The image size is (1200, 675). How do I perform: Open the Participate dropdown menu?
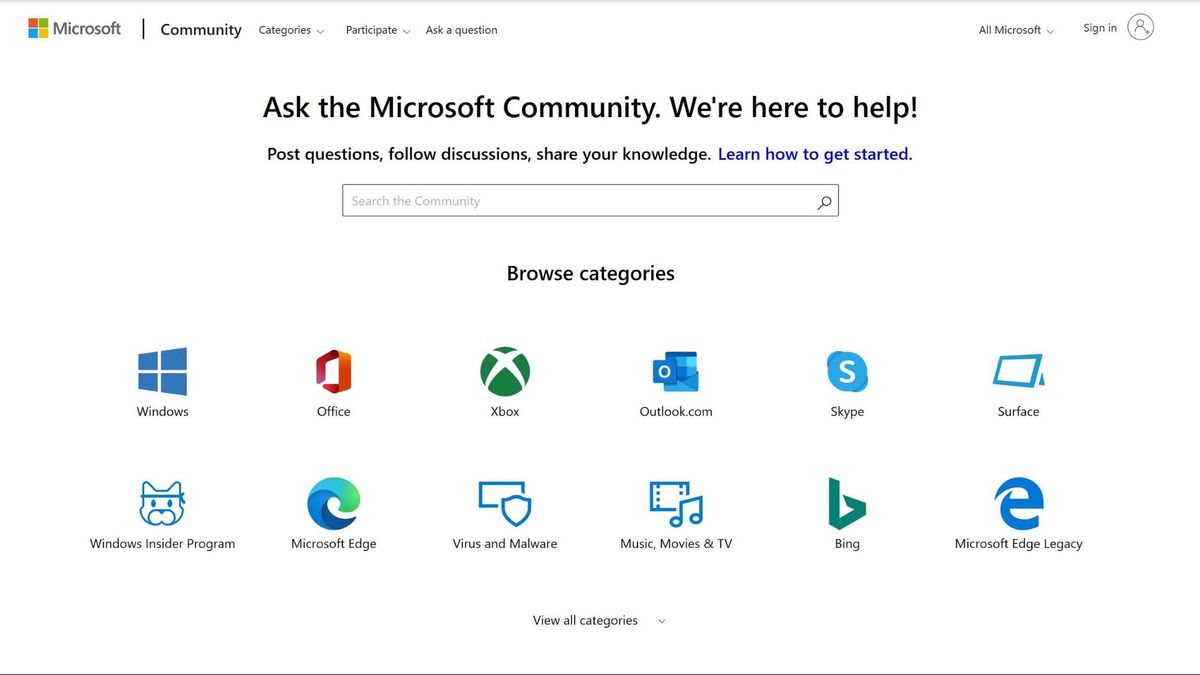(x=377, y=30)
